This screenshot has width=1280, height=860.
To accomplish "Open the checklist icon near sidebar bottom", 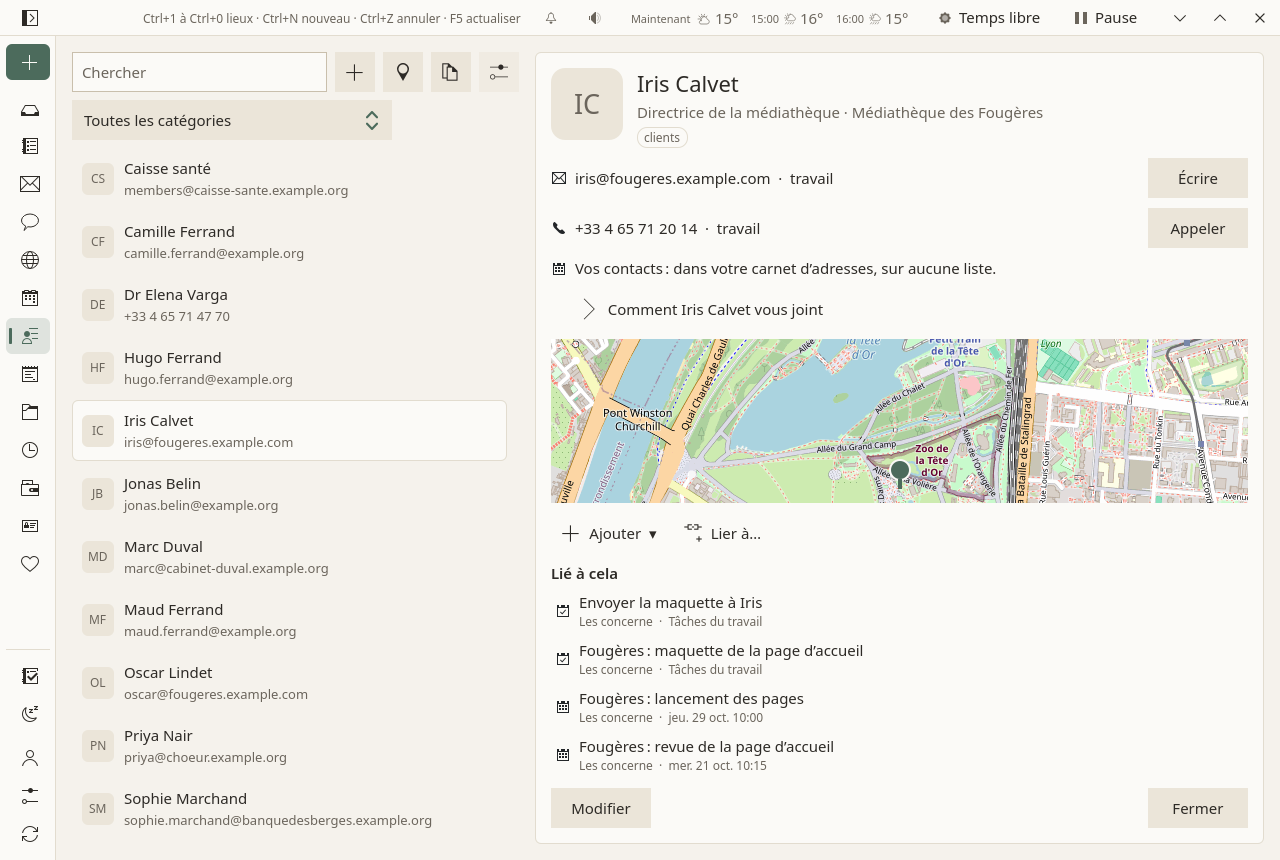I will pyautogui.click(x=30, y=676).
